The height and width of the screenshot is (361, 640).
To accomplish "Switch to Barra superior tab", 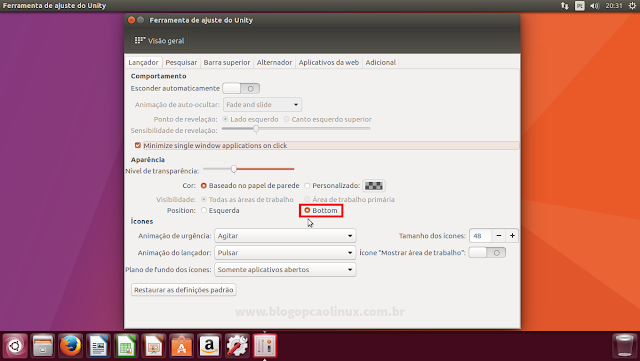I will pyautogui.click(x=227, y=62).
